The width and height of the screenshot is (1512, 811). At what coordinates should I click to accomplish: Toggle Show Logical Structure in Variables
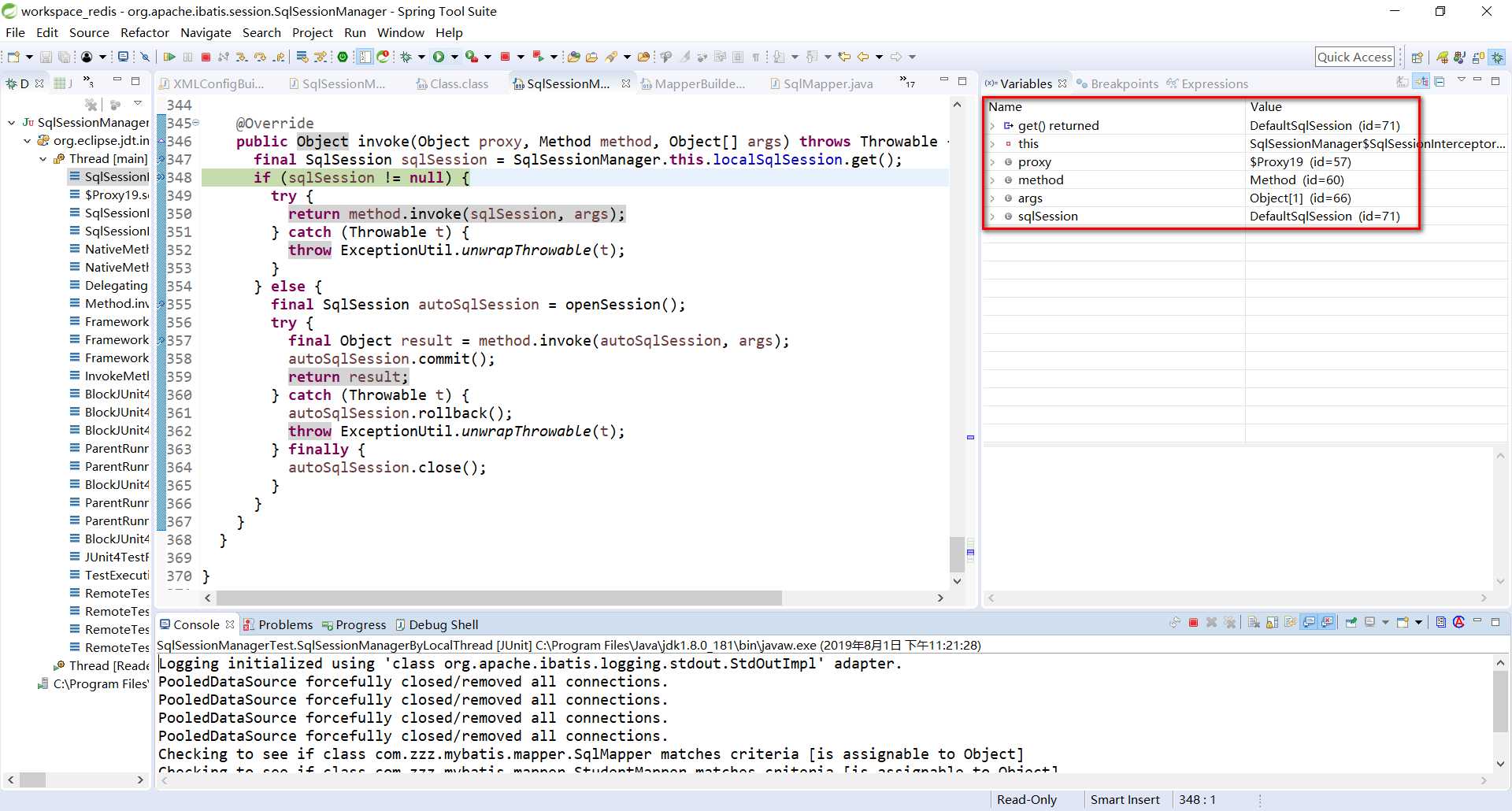click(x=1421, y=82)
